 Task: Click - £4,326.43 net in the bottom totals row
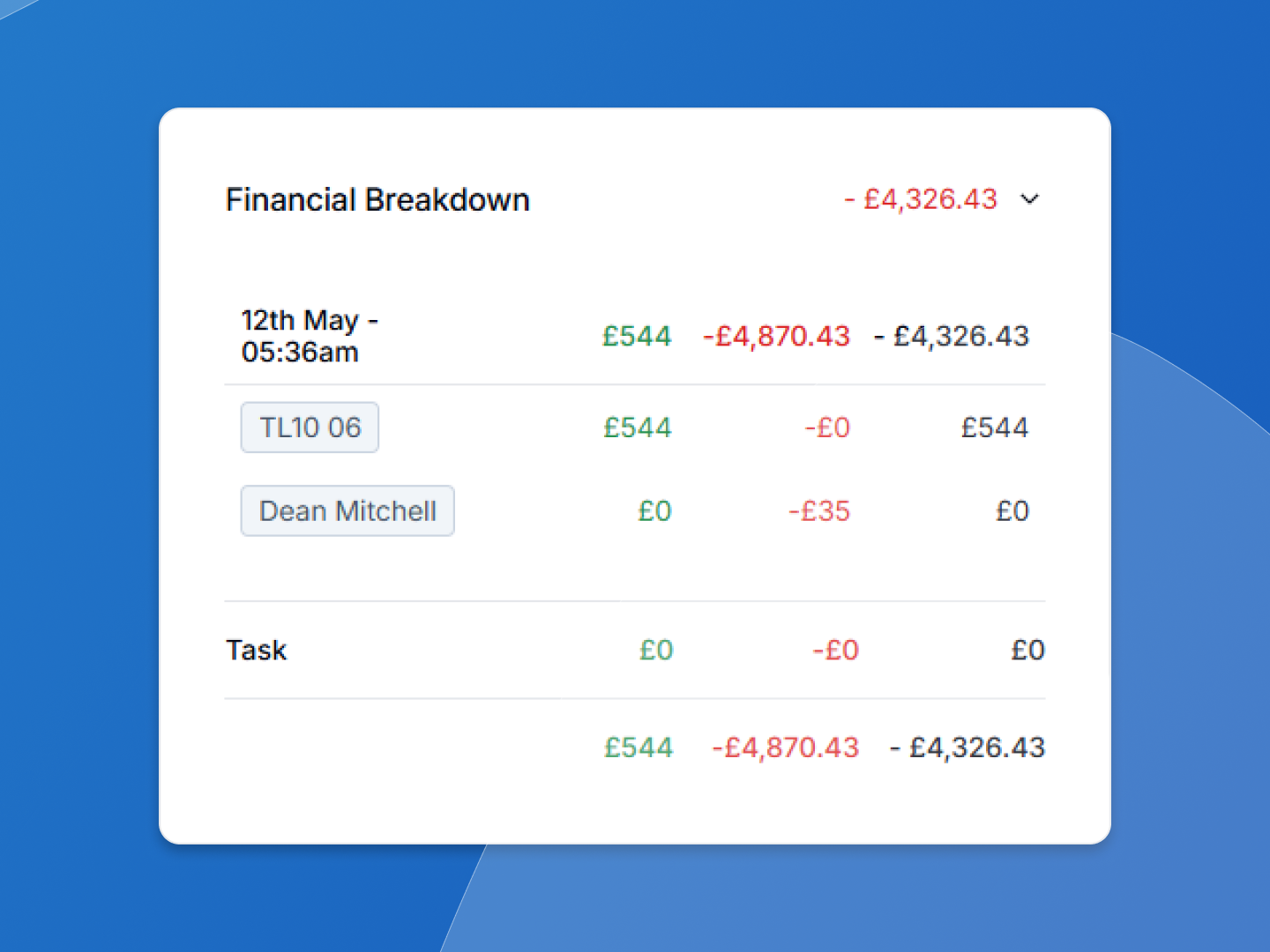coord(967,747)
